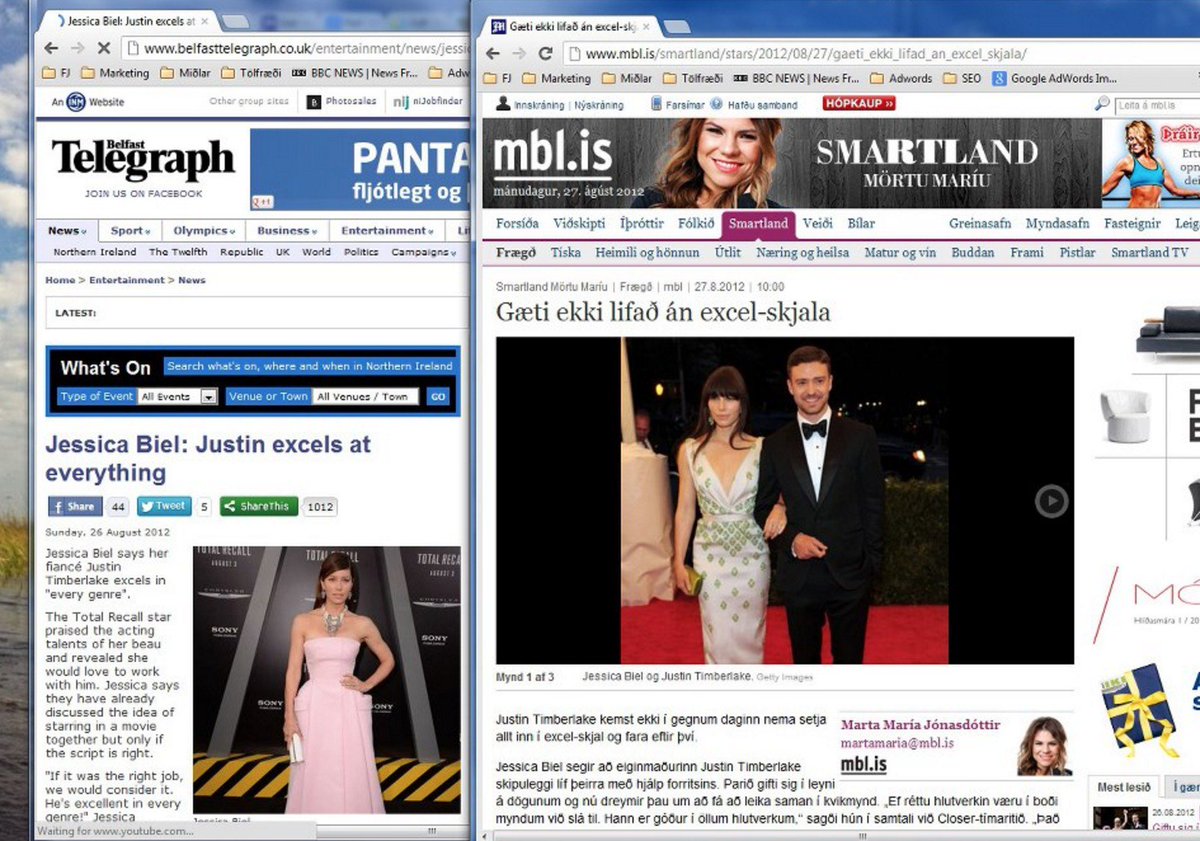1200x841 pixels.
Task: Click the Photosales icon link
Action: [313, 102]
